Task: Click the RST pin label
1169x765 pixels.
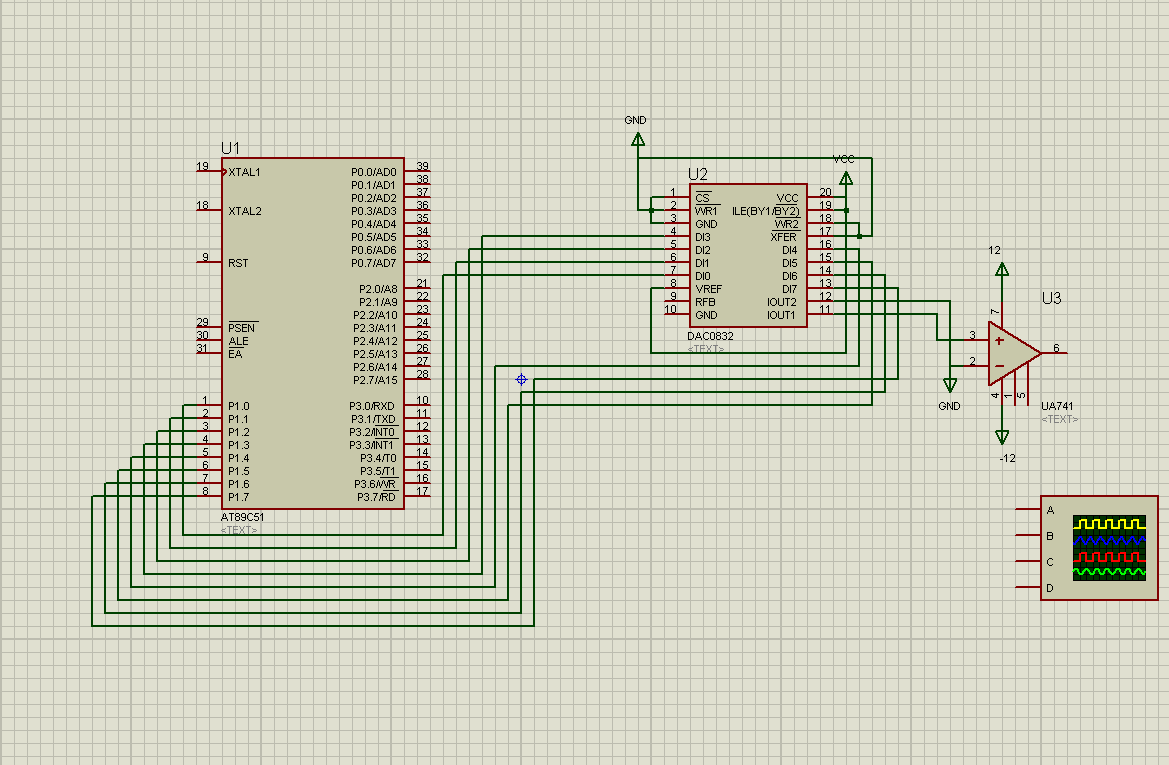Action: (238, 263)
